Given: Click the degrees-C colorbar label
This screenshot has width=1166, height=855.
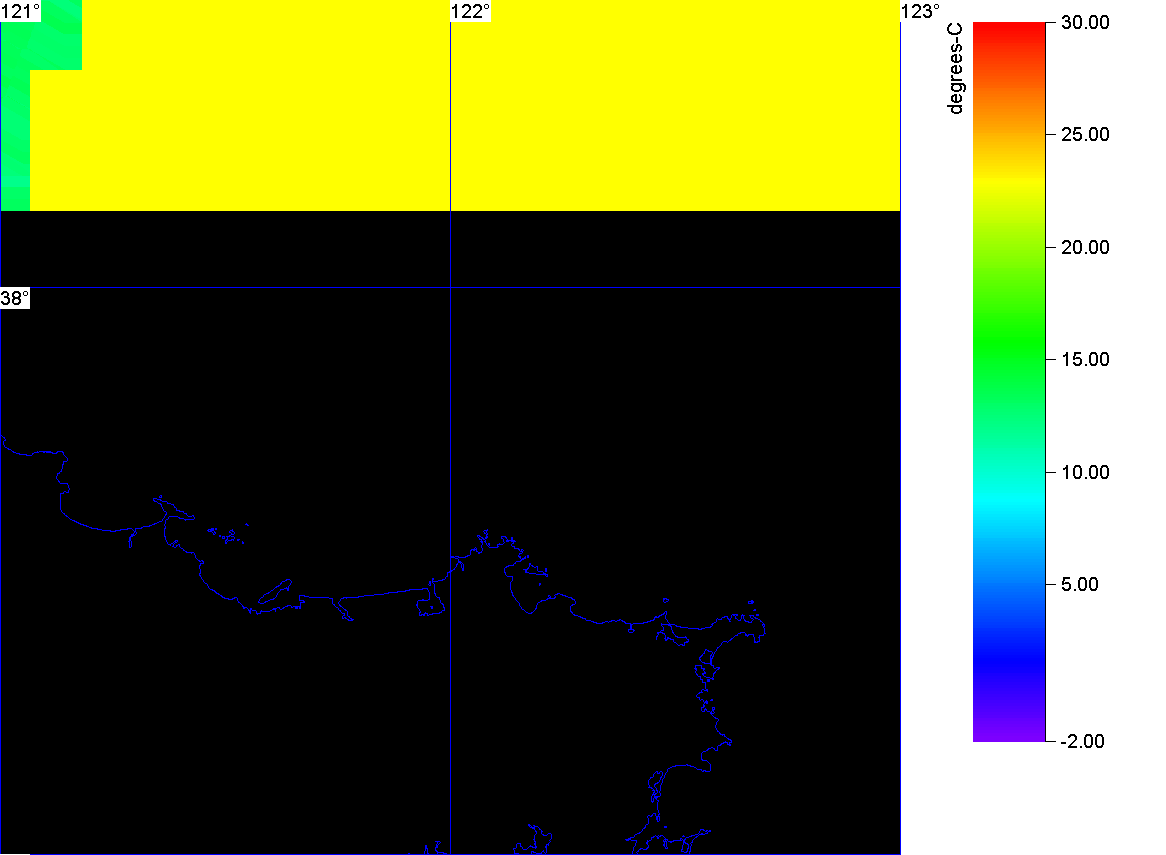Looking at the screenshot, I should coord(955,68).
